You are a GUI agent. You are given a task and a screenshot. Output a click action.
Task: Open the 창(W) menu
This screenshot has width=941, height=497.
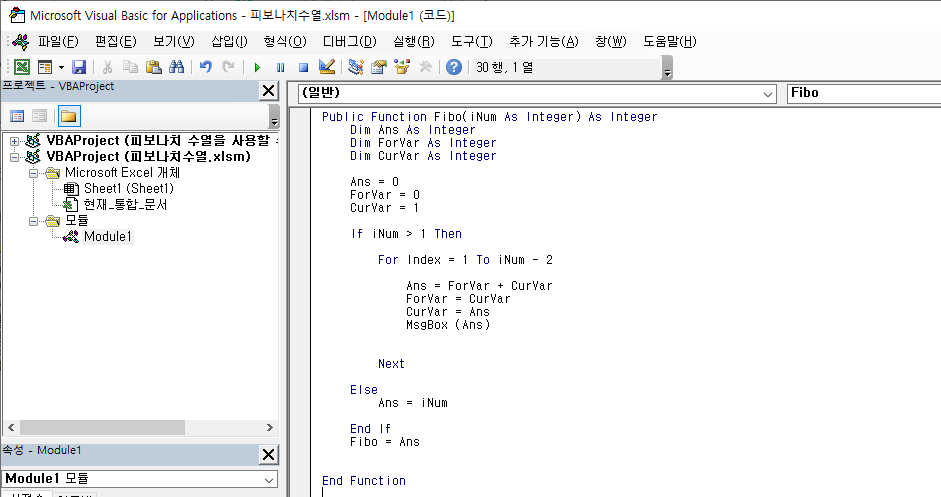click(610, 41)
